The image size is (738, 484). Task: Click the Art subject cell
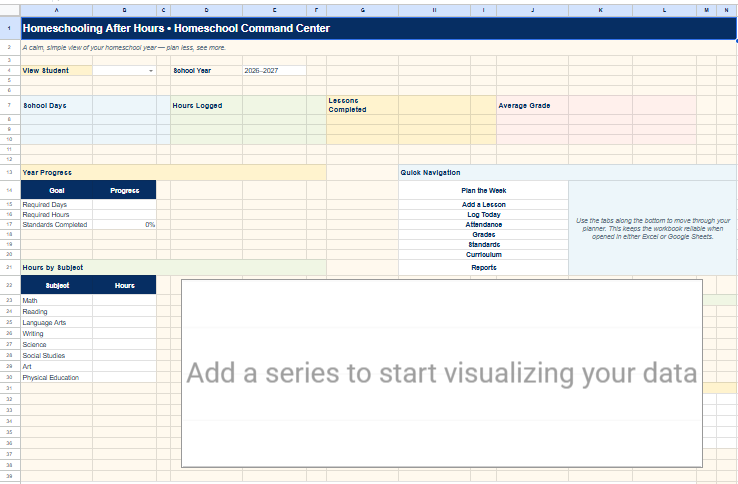tap(56, 366)
